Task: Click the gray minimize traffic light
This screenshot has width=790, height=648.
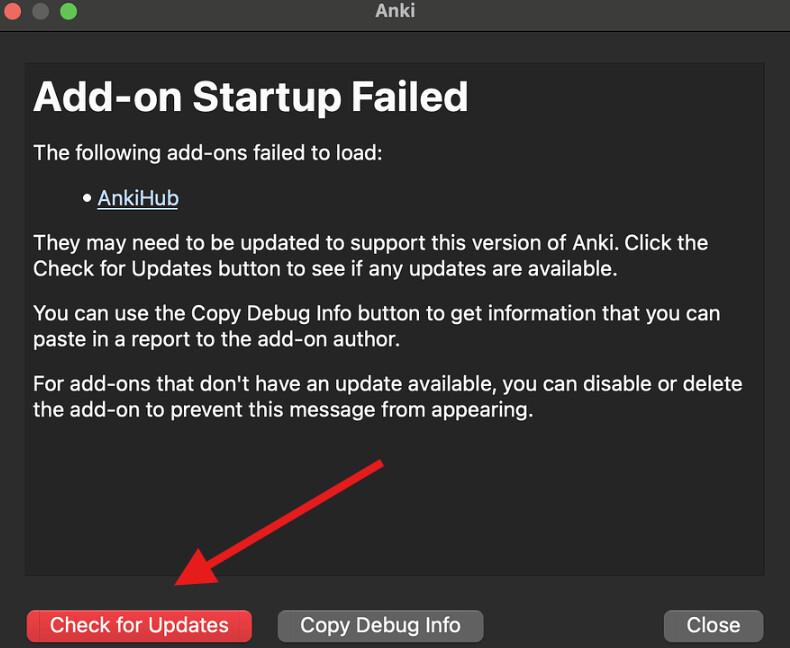Action: 40,11
